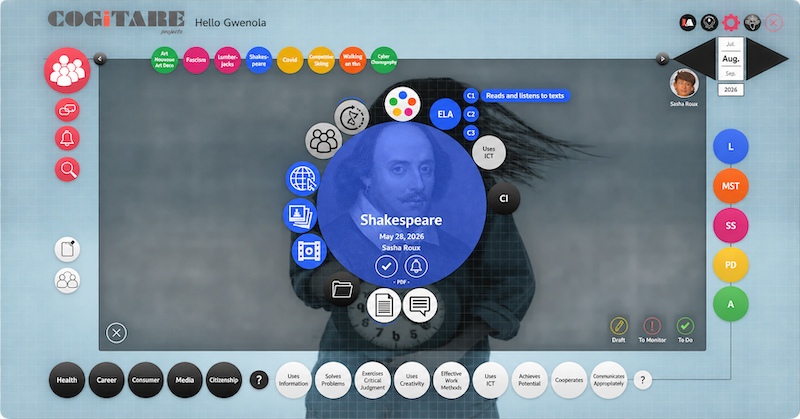
Task: Select Jul. in the month picker
Action: [731, 44]
